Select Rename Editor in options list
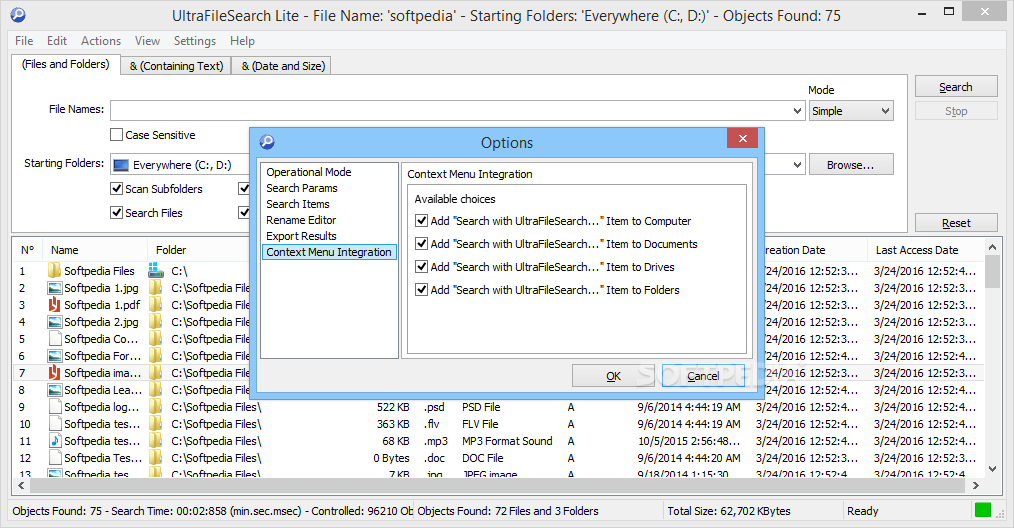Image resolution: width=1014 pixels, height=528 pixels. 301,220
